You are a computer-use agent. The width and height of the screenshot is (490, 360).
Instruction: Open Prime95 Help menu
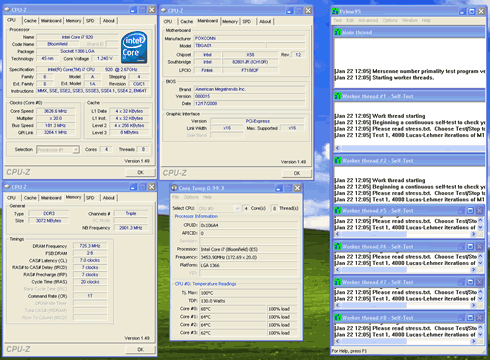click(426, 20)
